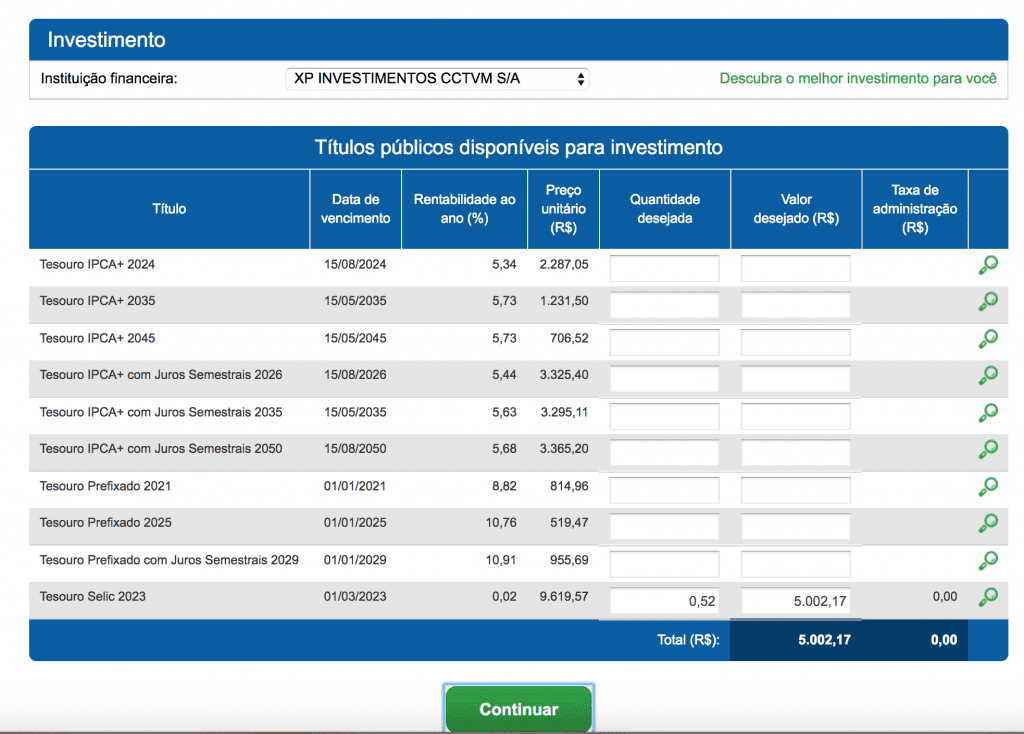This screenshot has height=734, width=1024.
Task: Click 'Tesouro IPCA+ com Juros Semestrais 2050' text
Action: pos(161,449)
